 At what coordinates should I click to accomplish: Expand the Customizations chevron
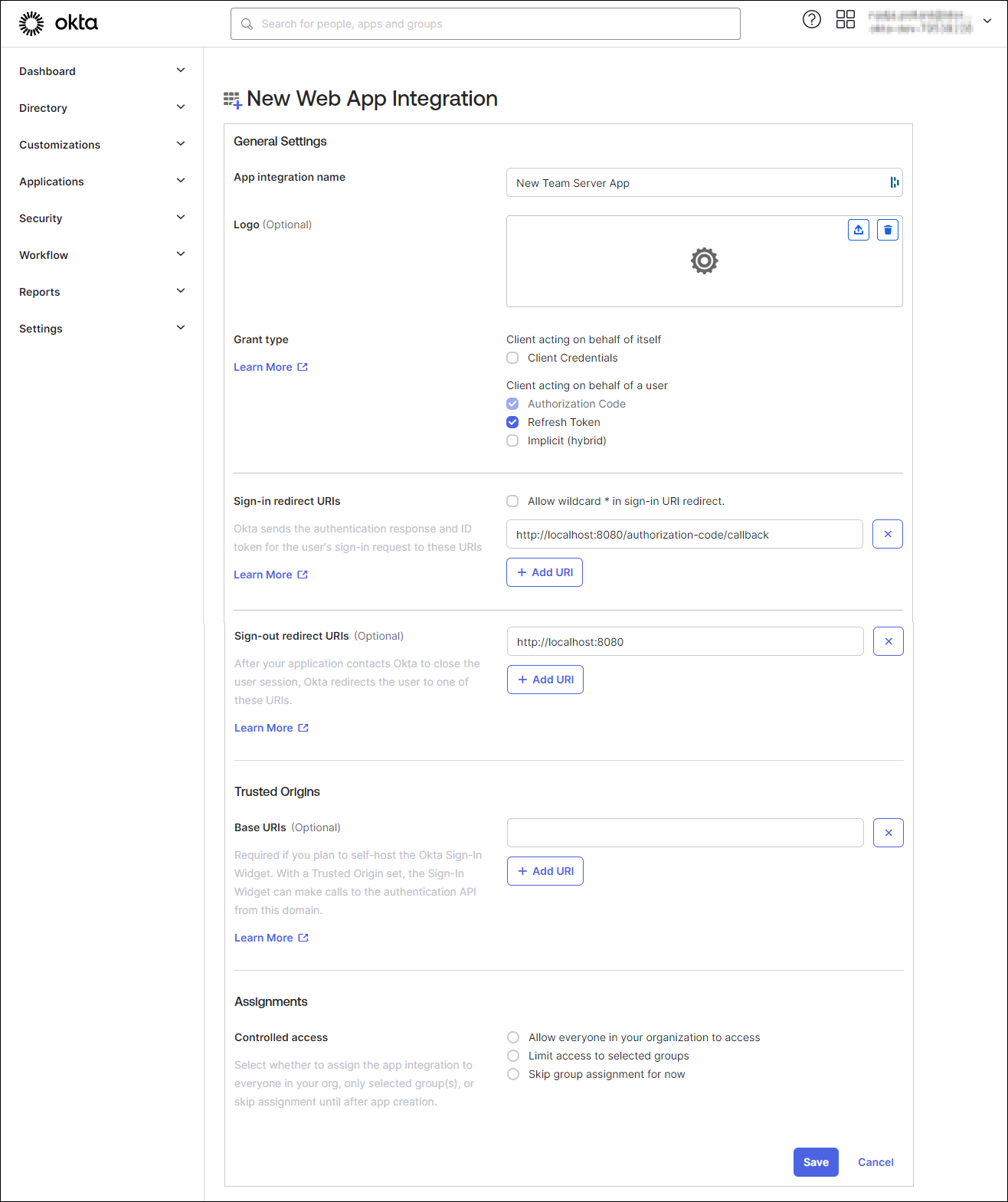(181, 144)
